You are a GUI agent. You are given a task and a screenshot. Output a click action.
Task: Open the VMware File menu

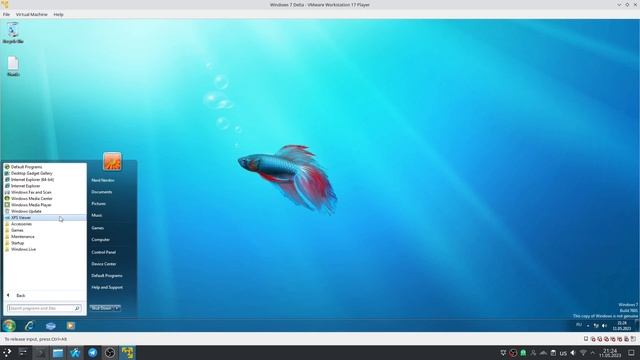(x=7, y=14)
